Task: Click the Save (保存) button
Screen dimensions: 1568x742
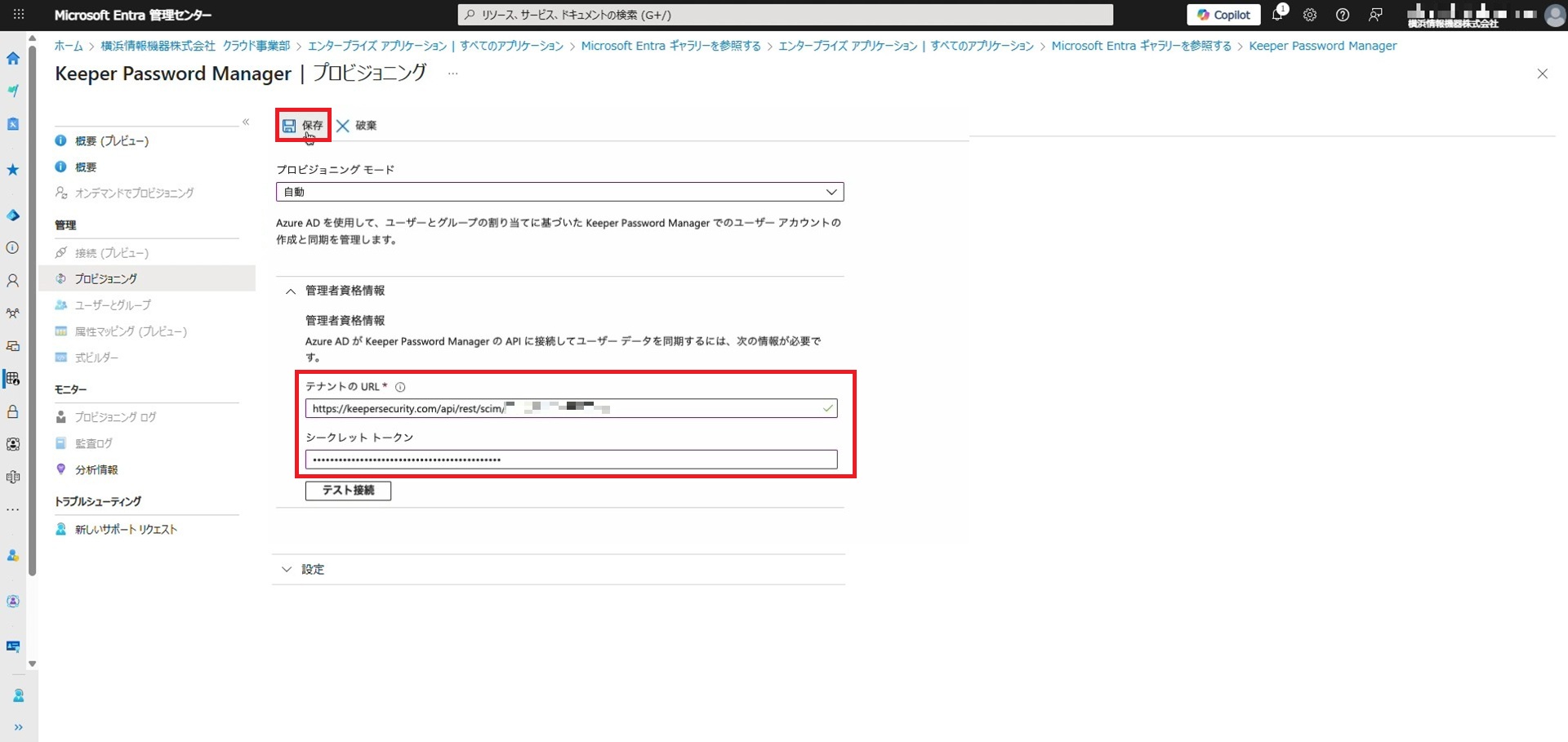Action: pos(303,126)
